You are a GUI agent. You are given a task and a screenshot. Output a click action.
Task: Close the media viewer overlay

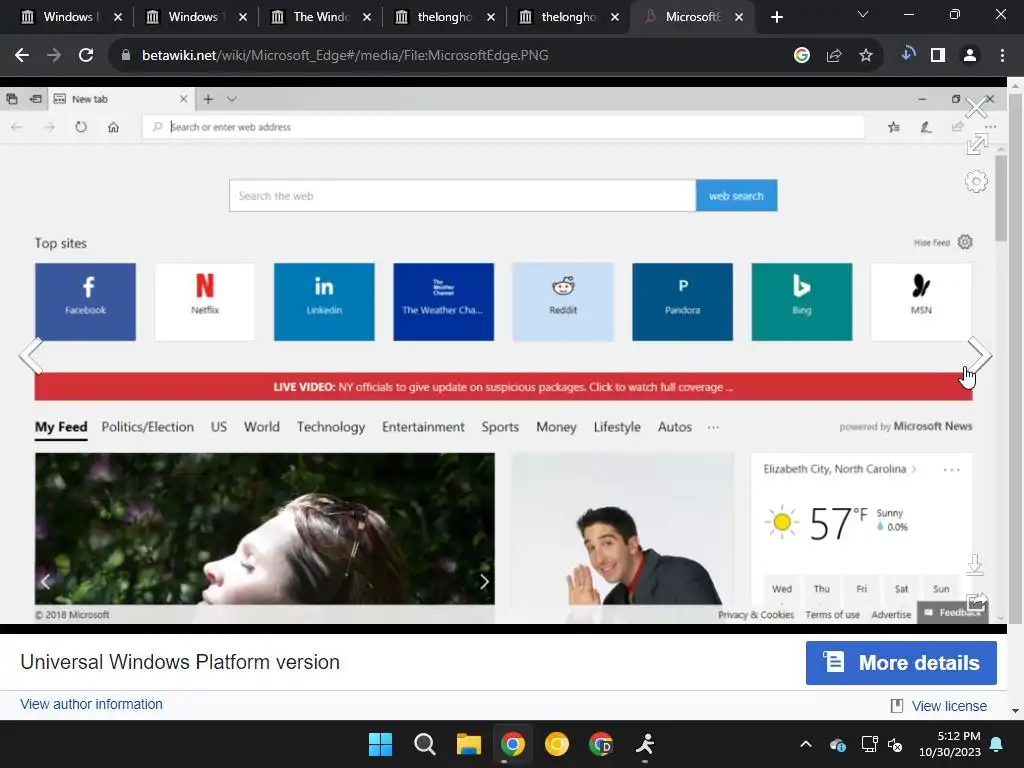(x=976, y=107)
